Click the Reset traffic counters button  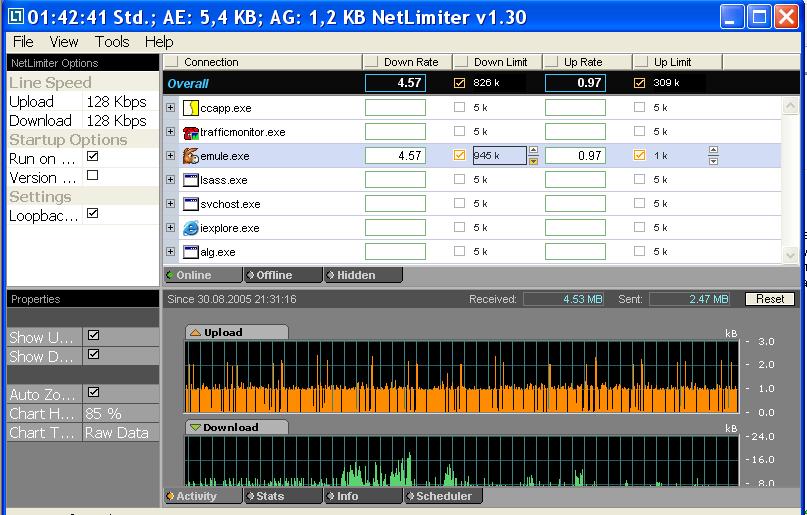coord(770,299)
